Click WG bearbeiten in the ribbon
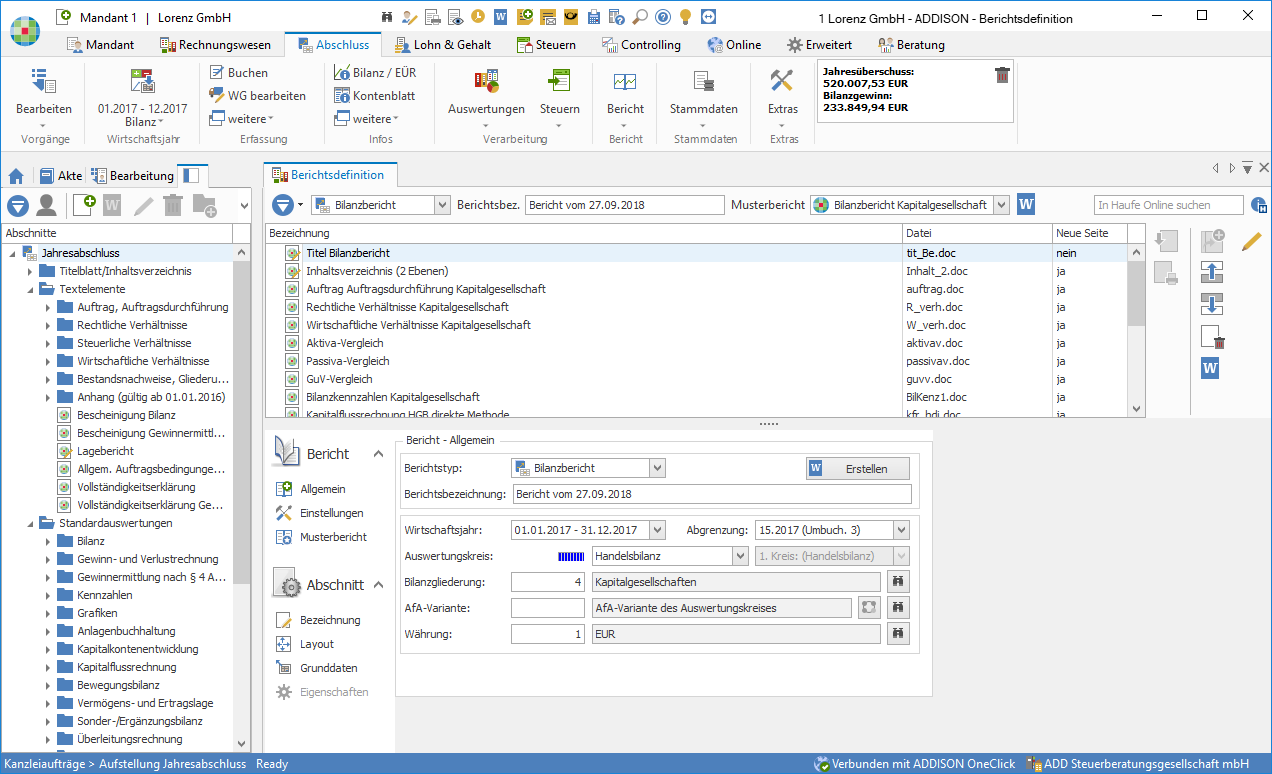 tap(258, 96)
